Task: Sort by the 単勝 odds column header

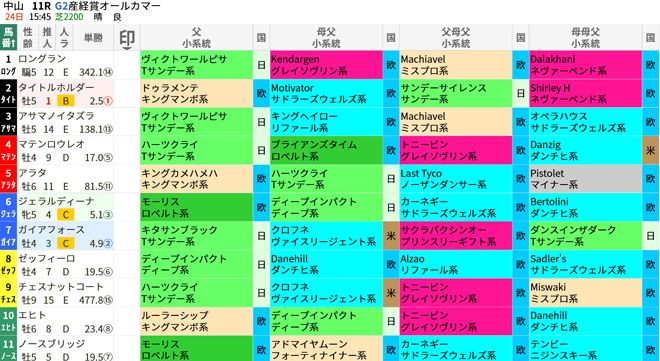Action: 93,38
